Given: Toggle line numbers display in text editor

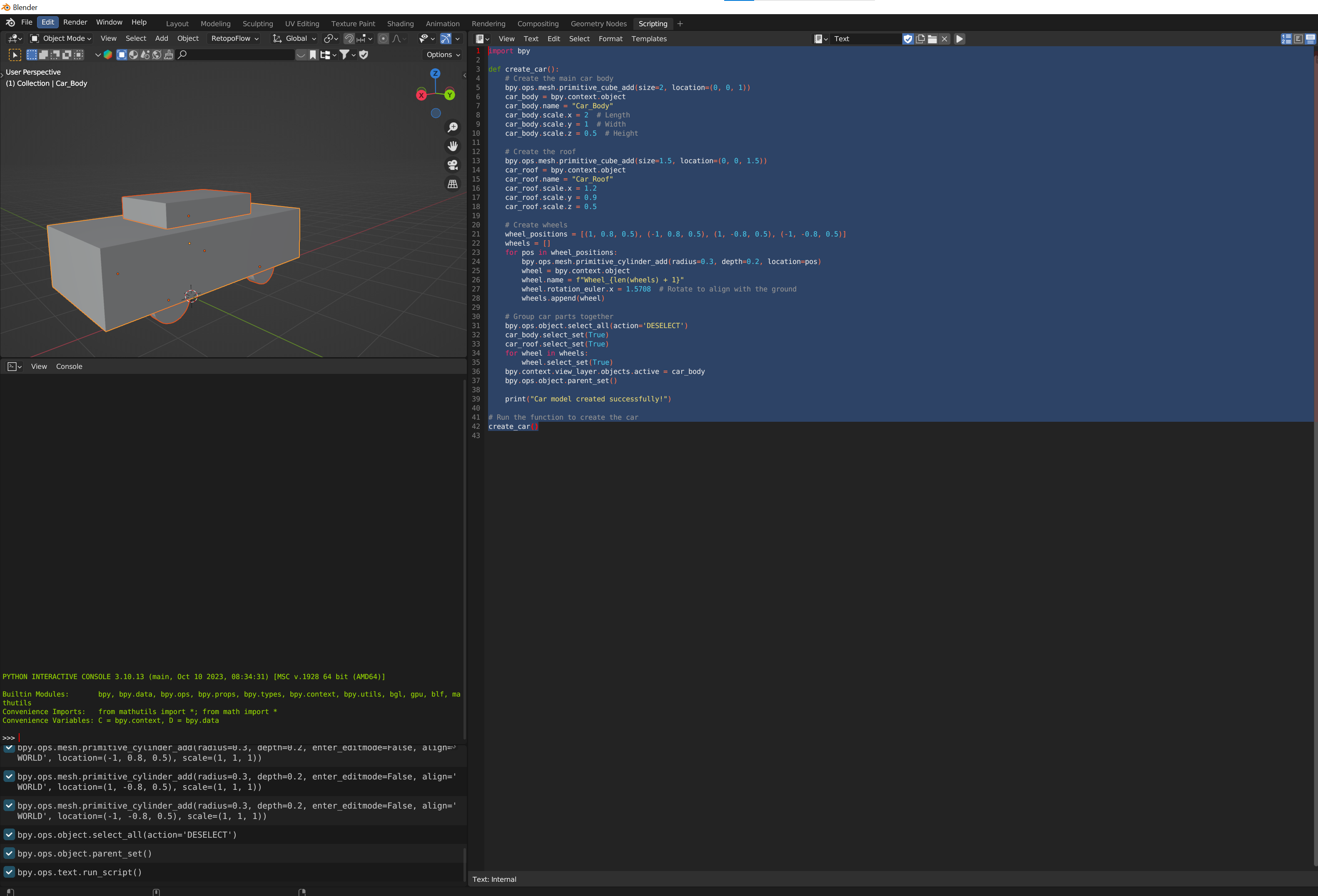Looking at the screenshot, I should (x=1286, y=39).
